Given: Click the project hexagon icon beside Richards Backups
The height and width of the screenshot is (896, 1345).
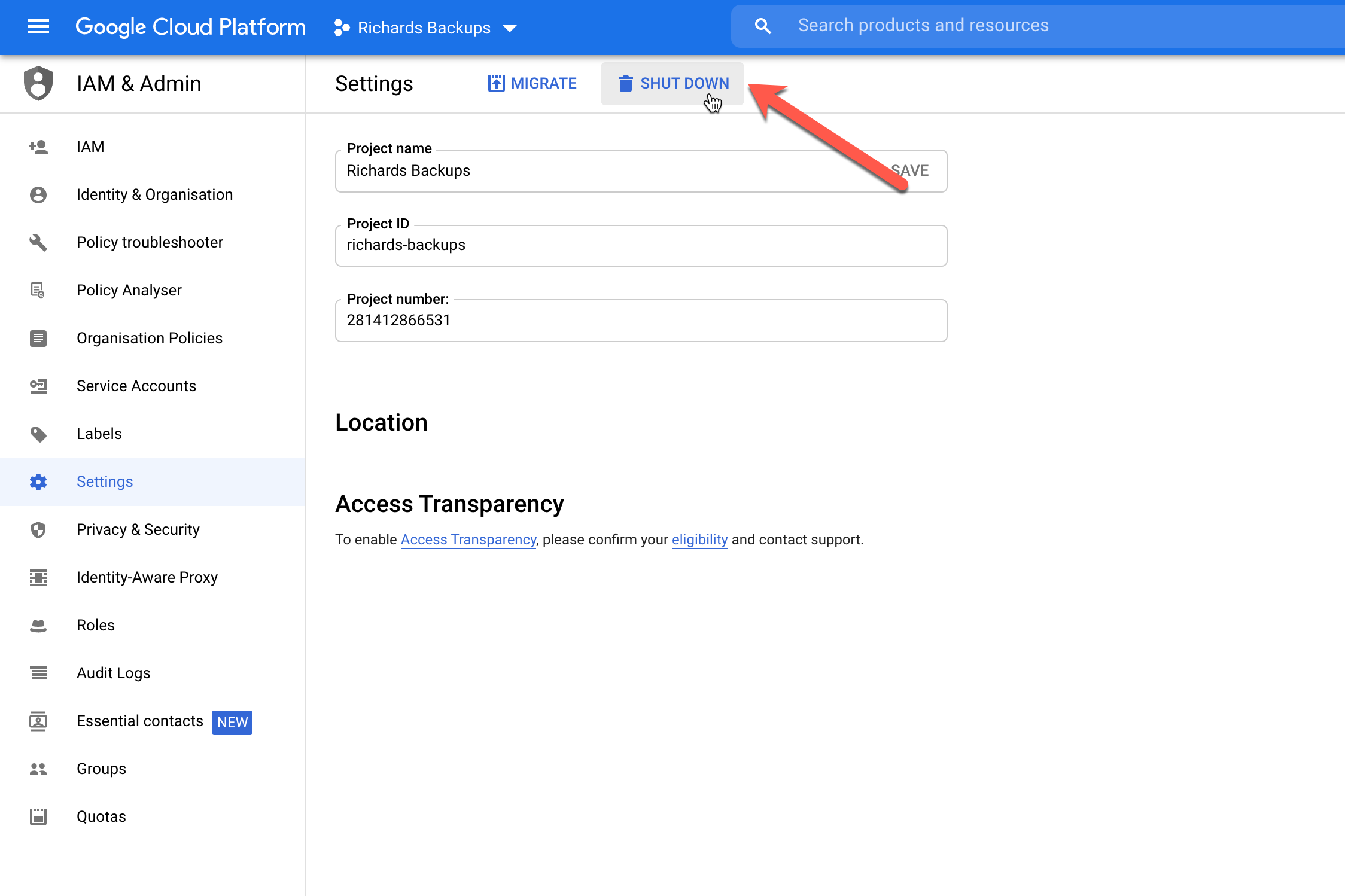Looking at the screenshot, I should coord(342,28).
